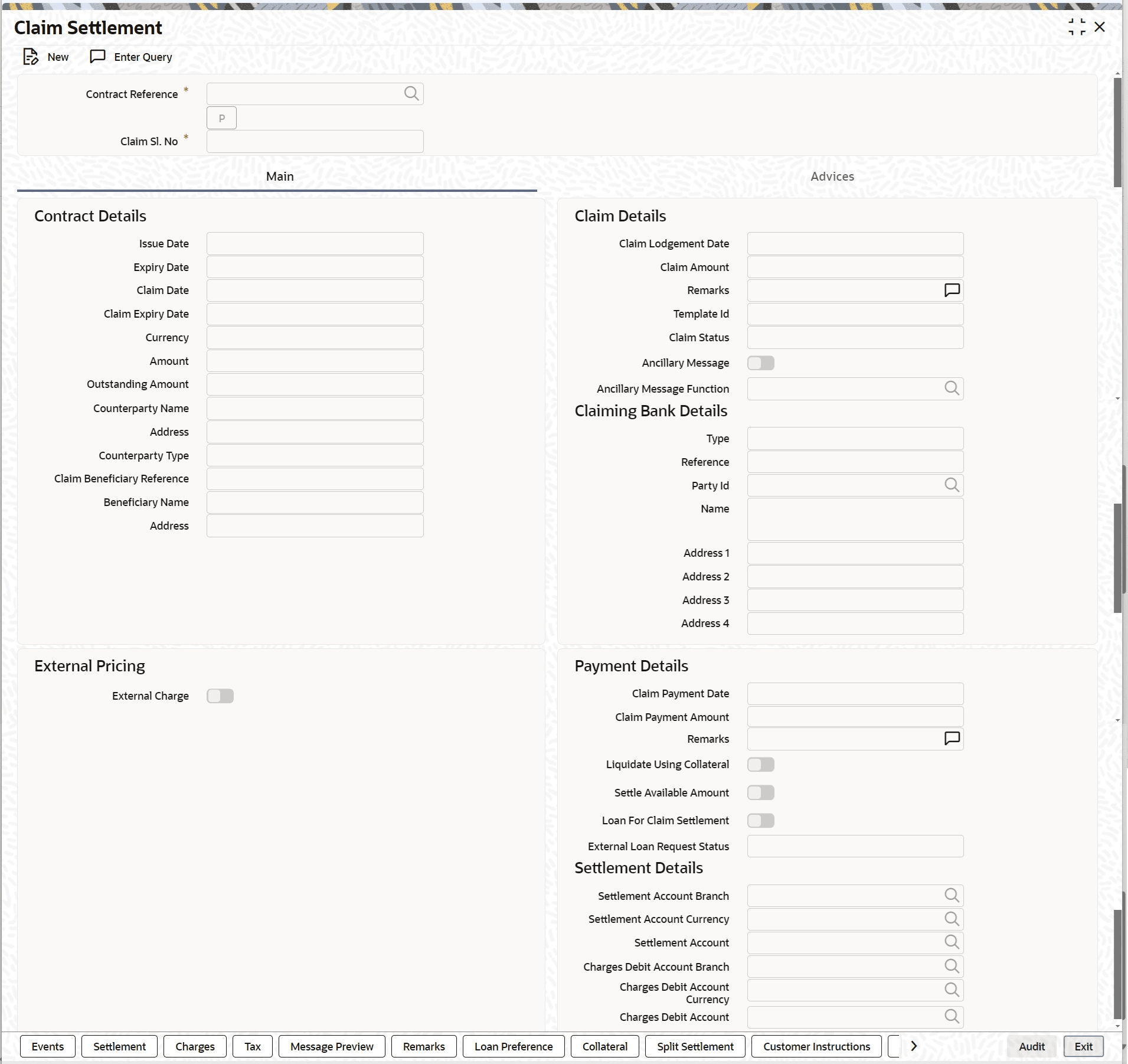
Task: Click into the Counterparty Name field
Action: tap(315, 409)
